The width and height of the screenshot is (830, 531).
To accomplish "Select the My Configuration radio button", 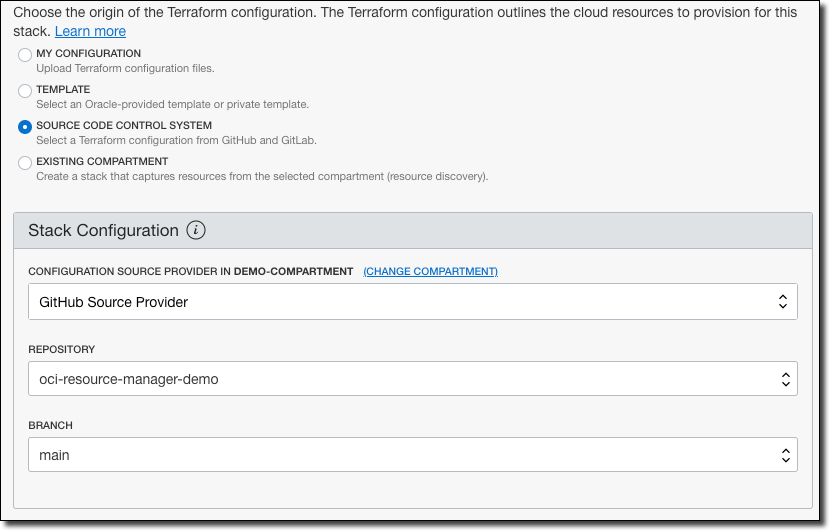I will point(25,55).
